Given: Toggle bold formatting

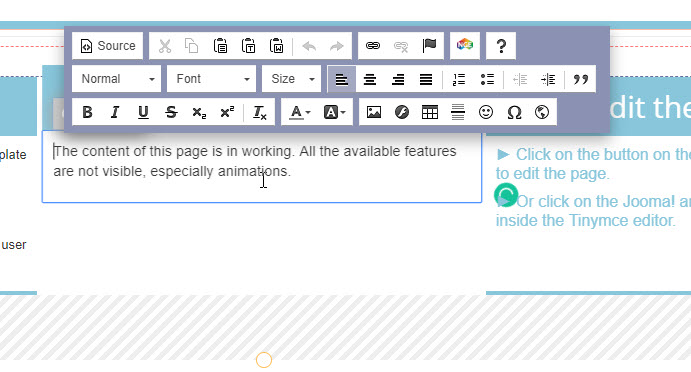Looking at the screenshot, I should tap(87, 112).
